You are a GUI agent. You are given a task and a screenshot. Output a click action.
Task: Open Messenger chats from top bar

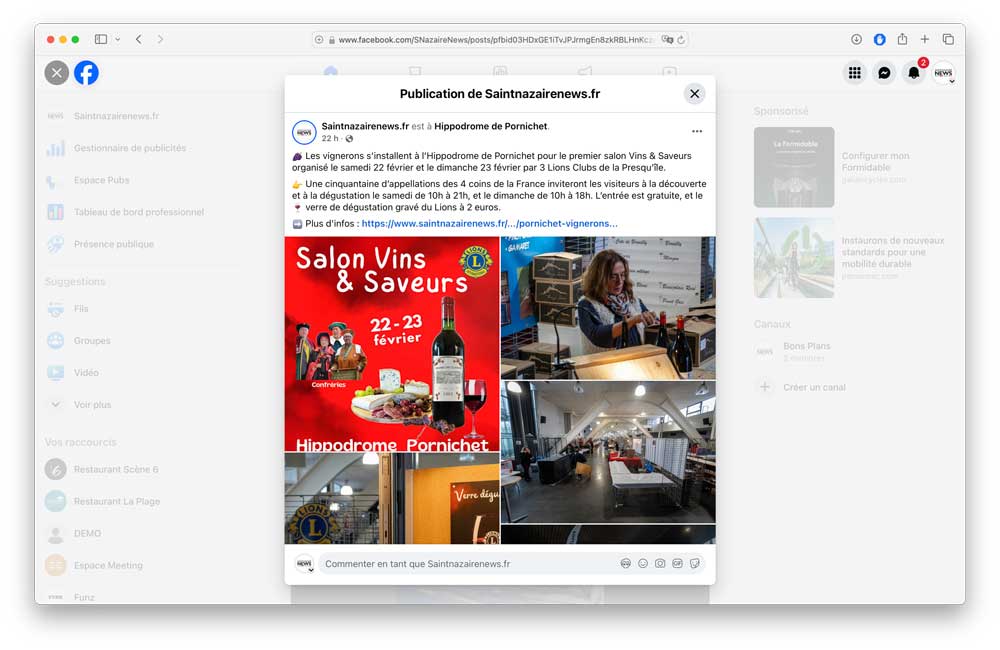coord(884,73)
